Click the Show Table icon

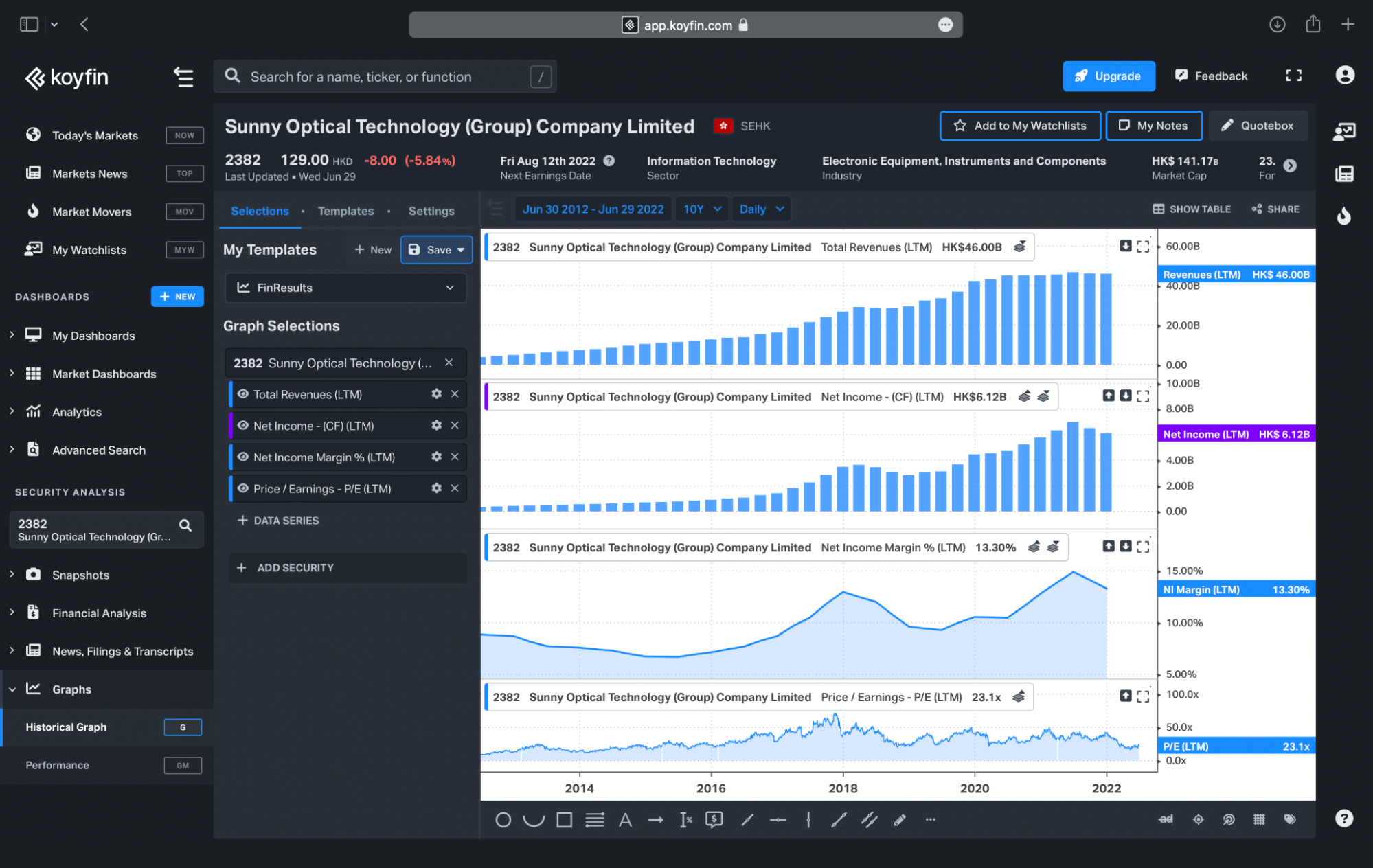pyautogui.click(x=1156, y=209)
